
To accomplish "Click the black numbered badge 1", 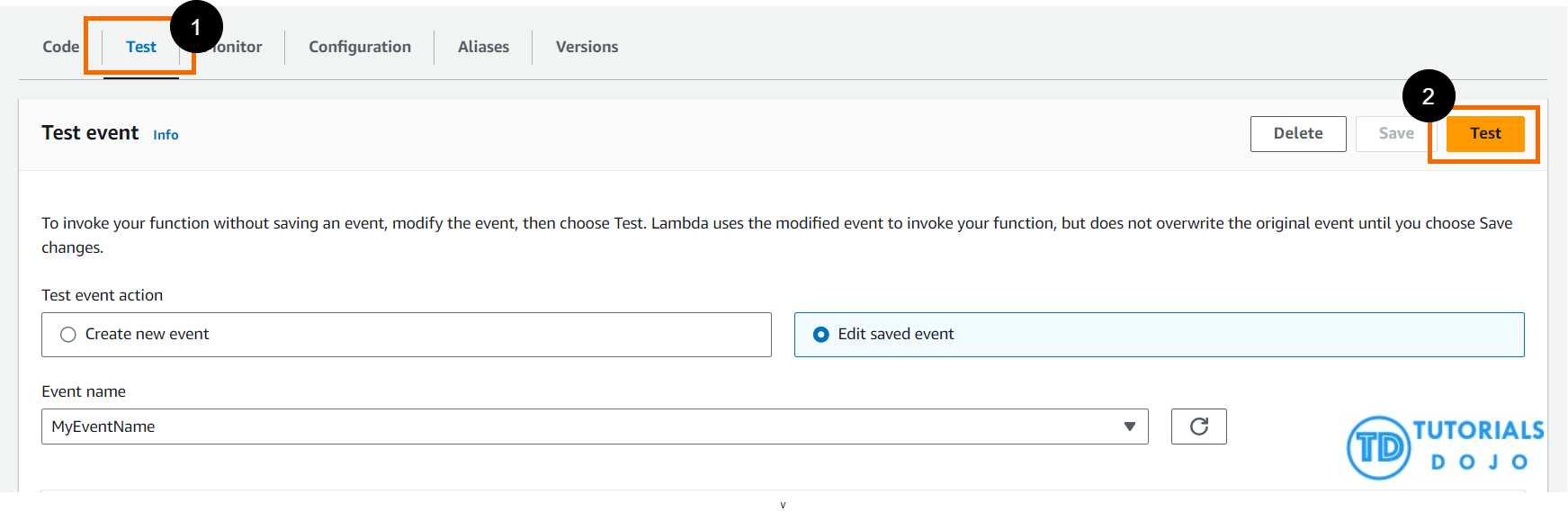I will pyautogui.click(x=196, y=27).
